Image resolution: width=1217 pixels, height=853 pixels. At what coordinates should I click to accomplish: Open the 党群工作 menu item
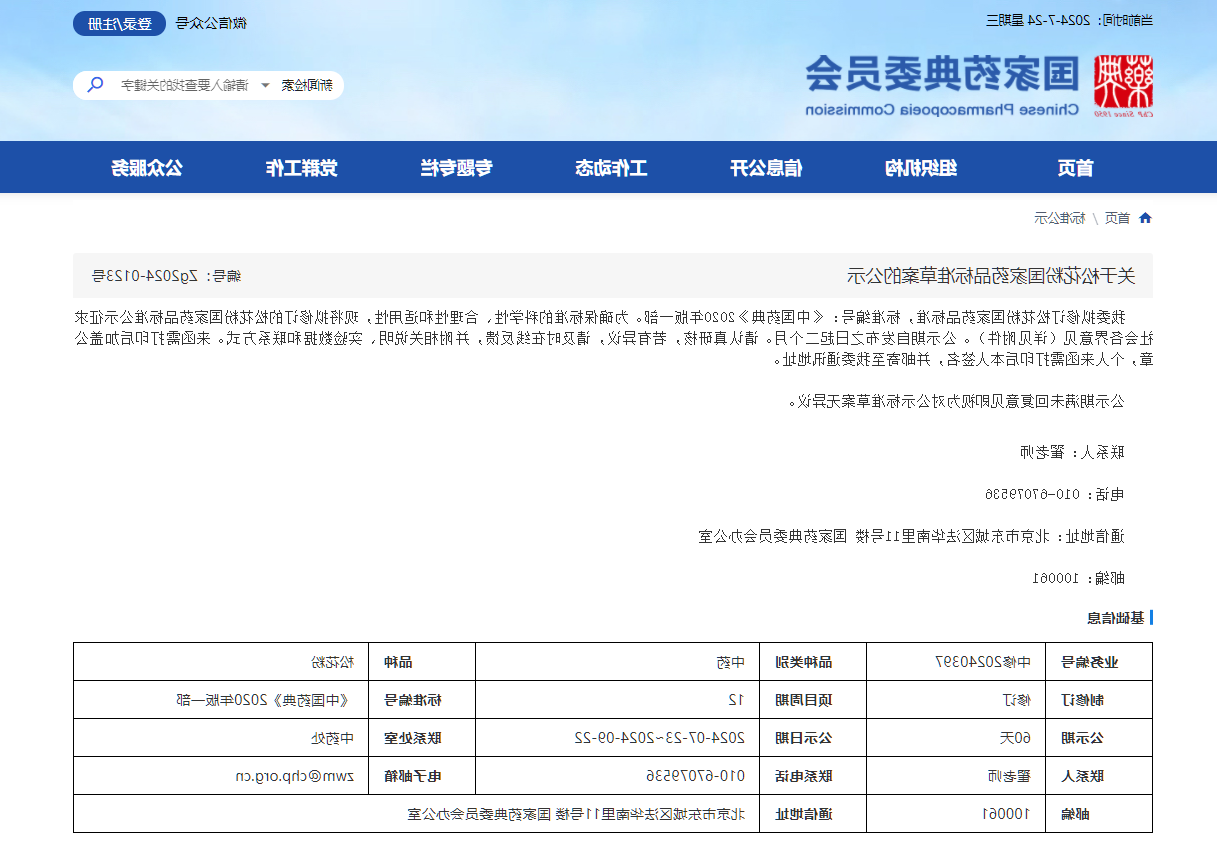301,167
